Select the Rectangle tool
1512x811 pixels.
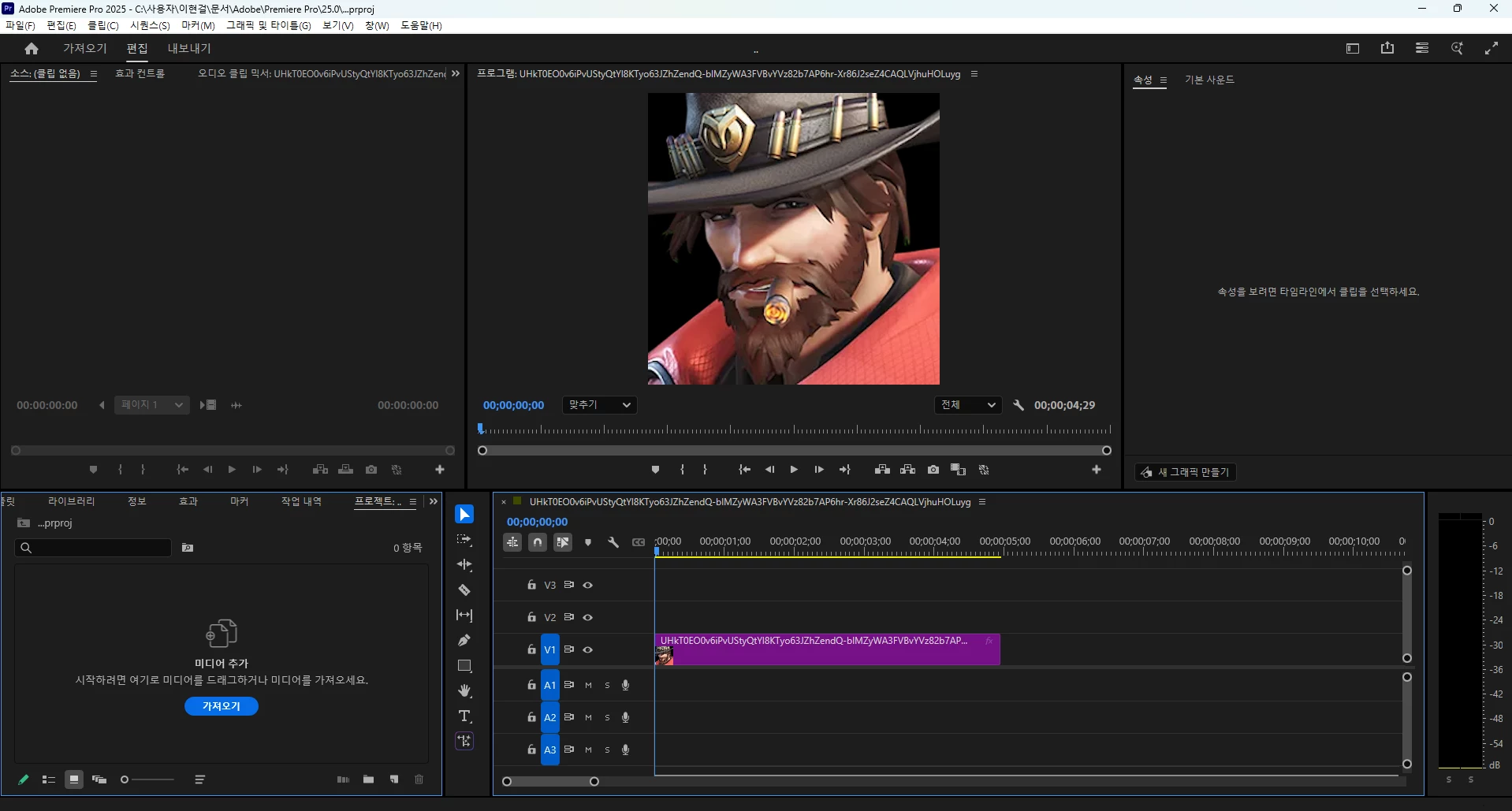(x=464, y=666)
